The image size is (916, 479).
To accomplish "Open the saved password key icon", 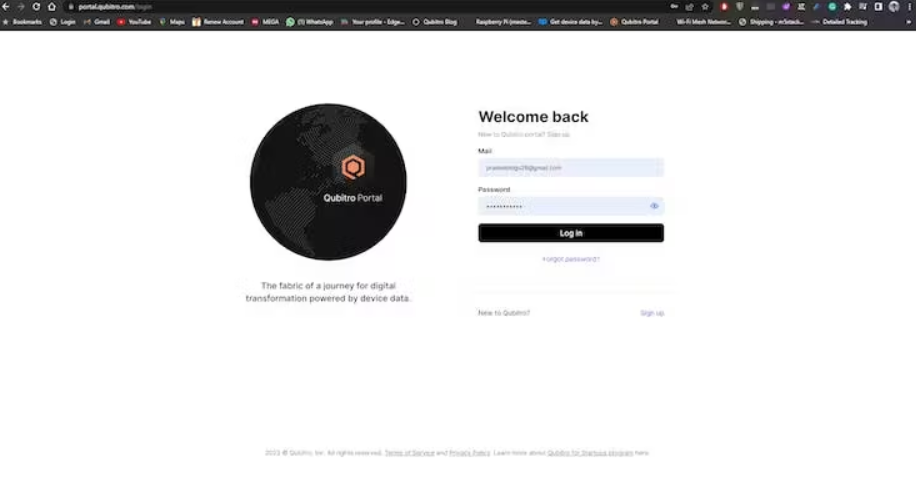I will pyautogui.click(x=674, y=6).
